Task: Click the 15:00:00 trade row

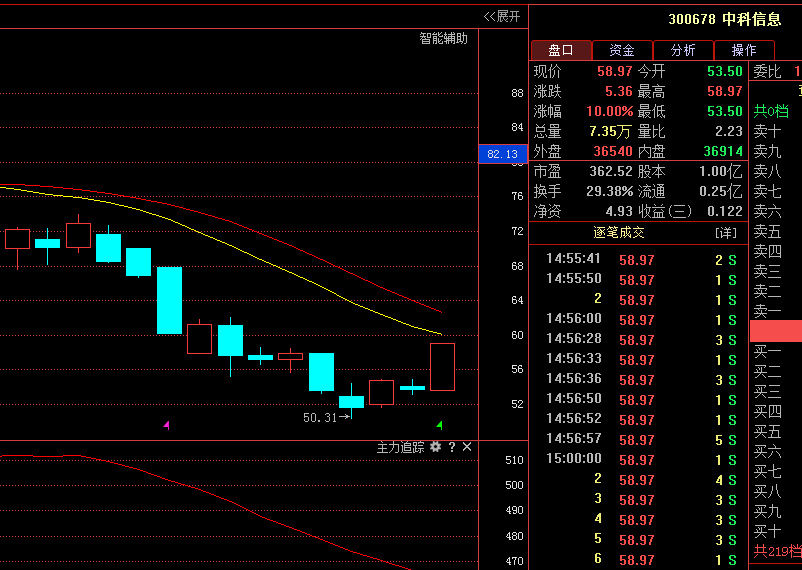Action: coord(641,459)
